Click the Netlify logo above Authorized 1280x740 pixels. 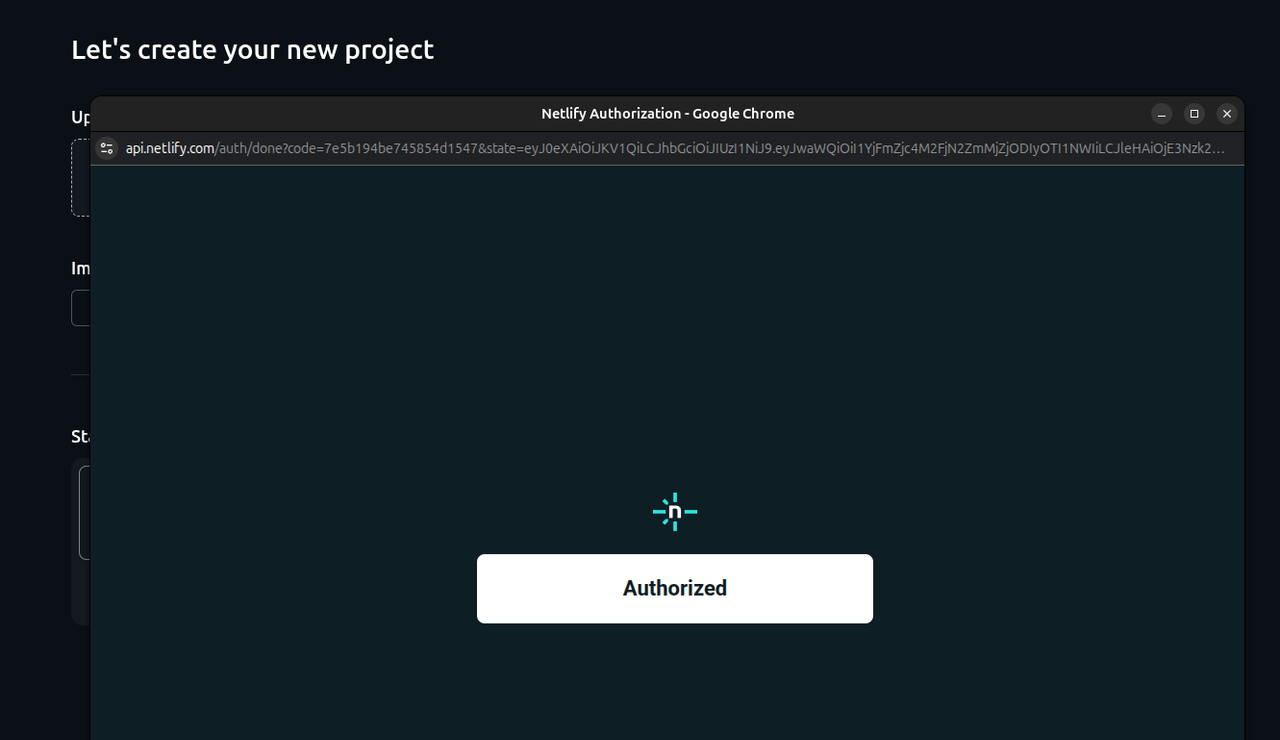click(675, 512)
